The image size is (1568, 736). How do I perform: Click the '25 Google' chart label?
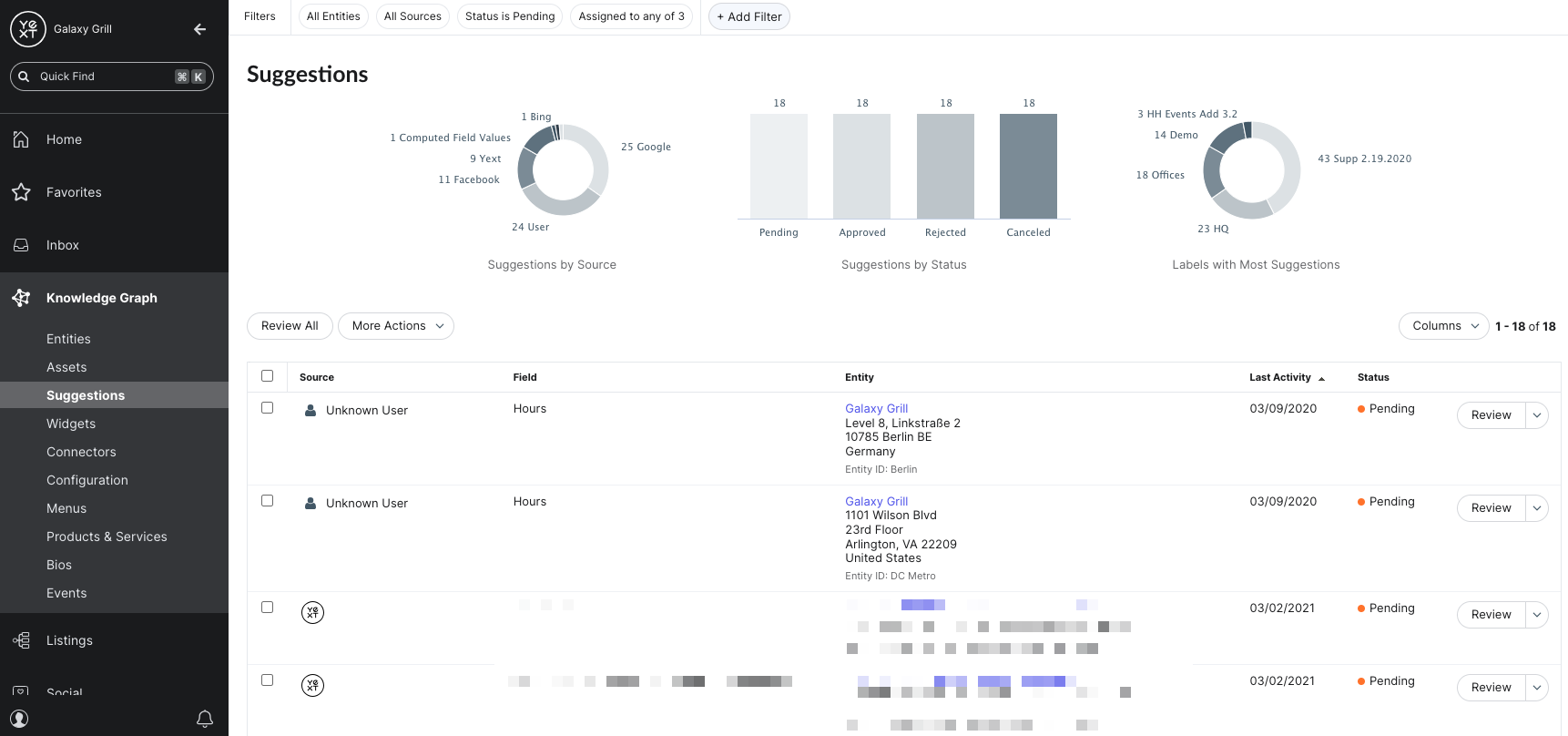[646, 147]
